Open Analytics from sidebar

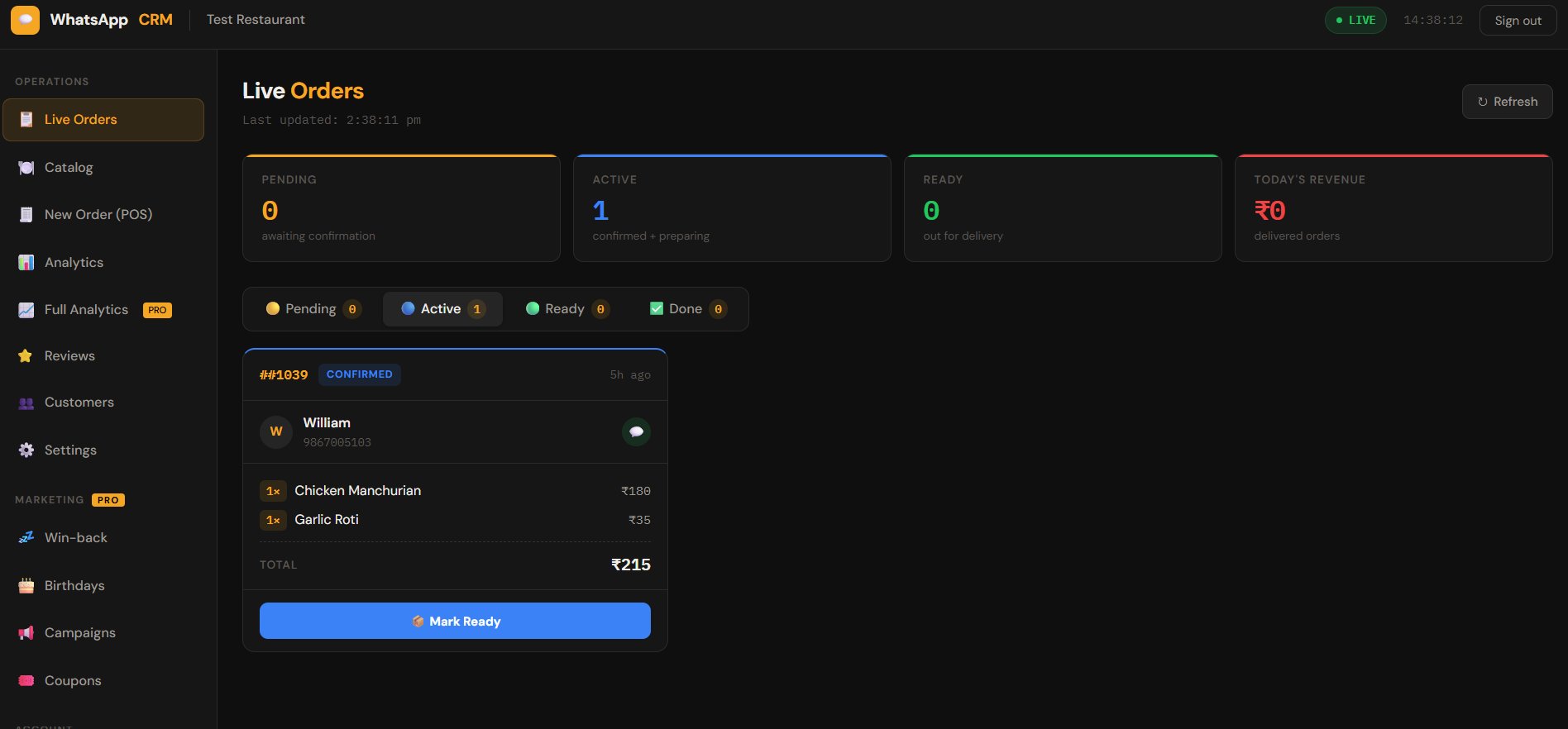click(103, 263)
